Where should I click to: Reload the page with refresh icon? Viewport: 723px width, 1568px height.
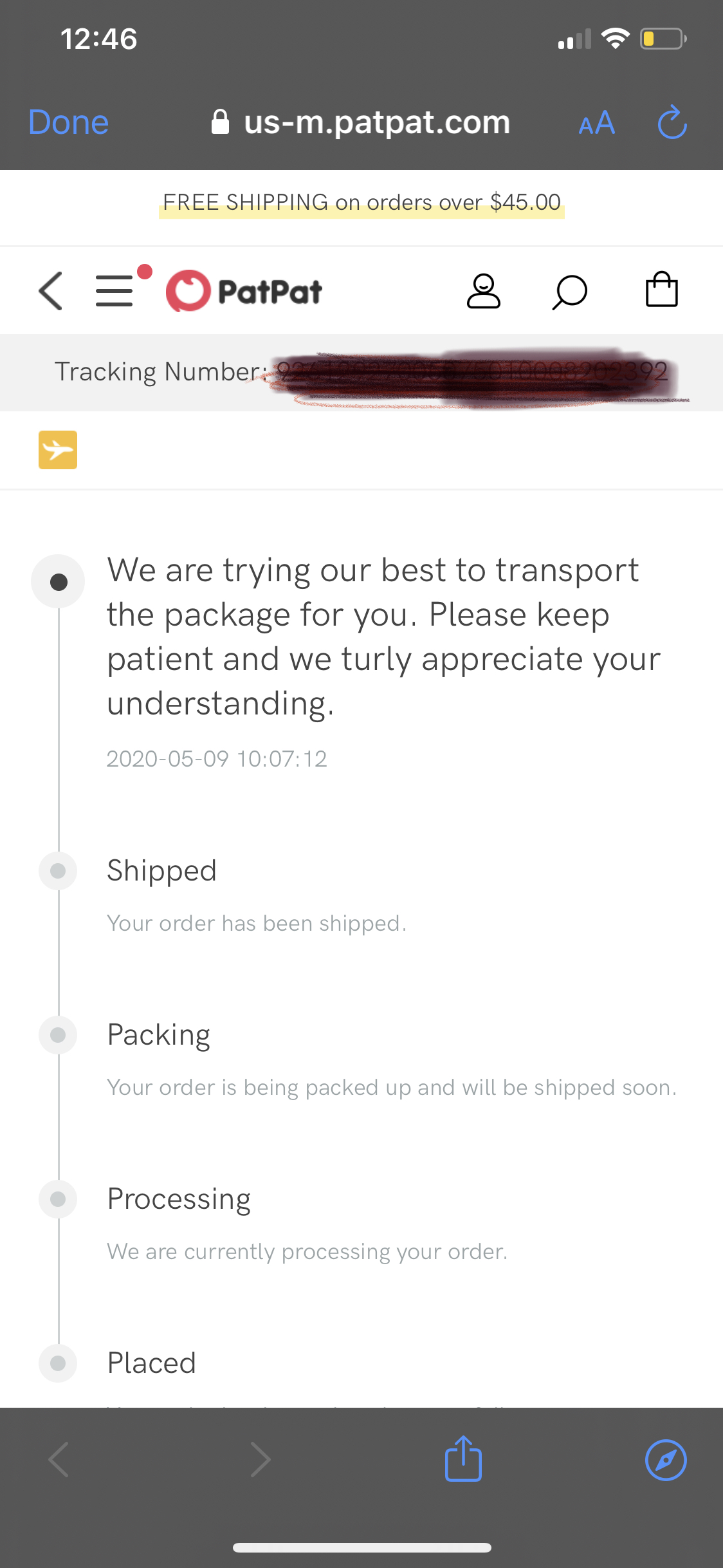pos(672,122)
